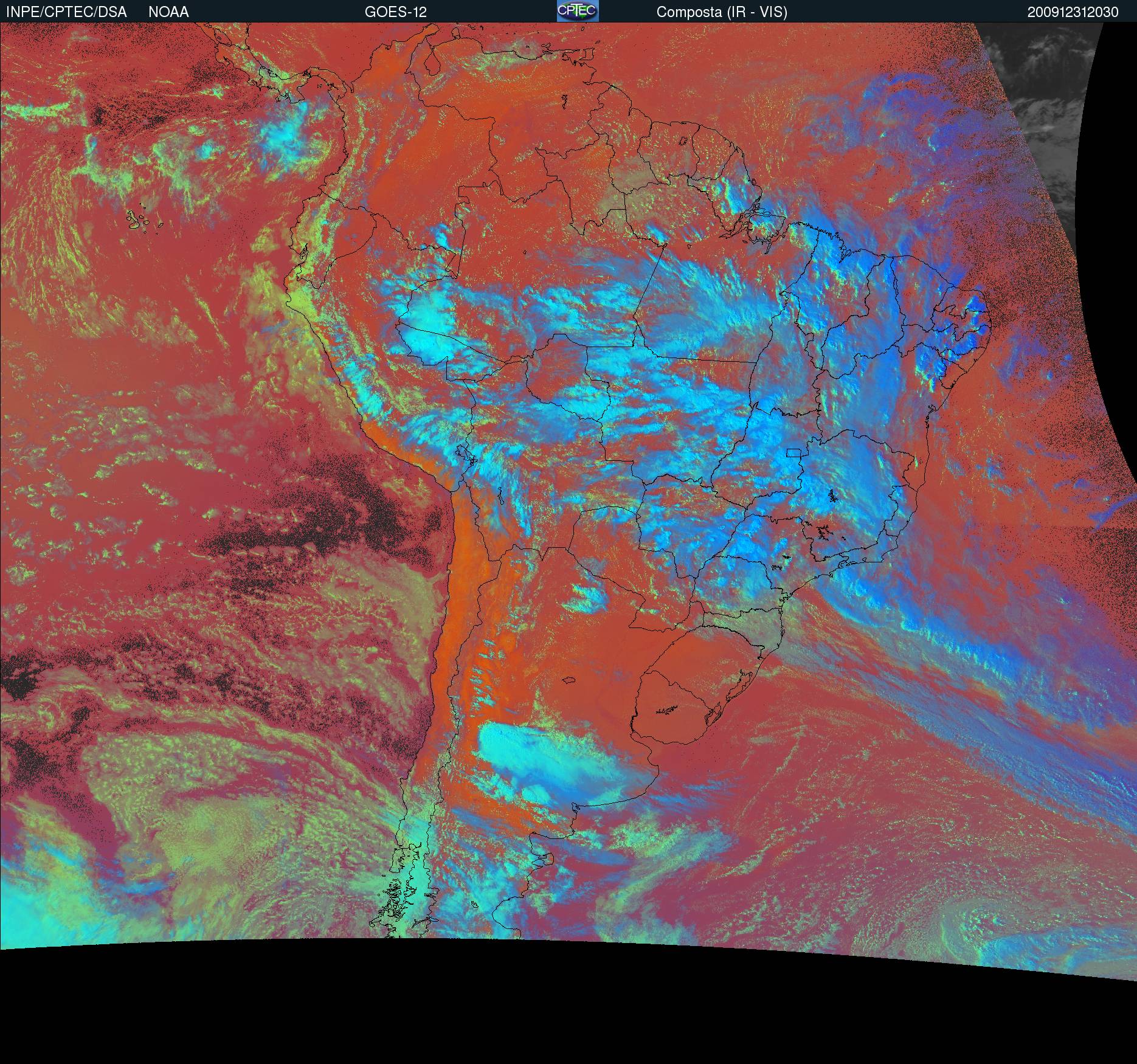Screen dimensions: 1137x1064
Task: Click the GOES-12 satellite label
Action: pos(396,12)
